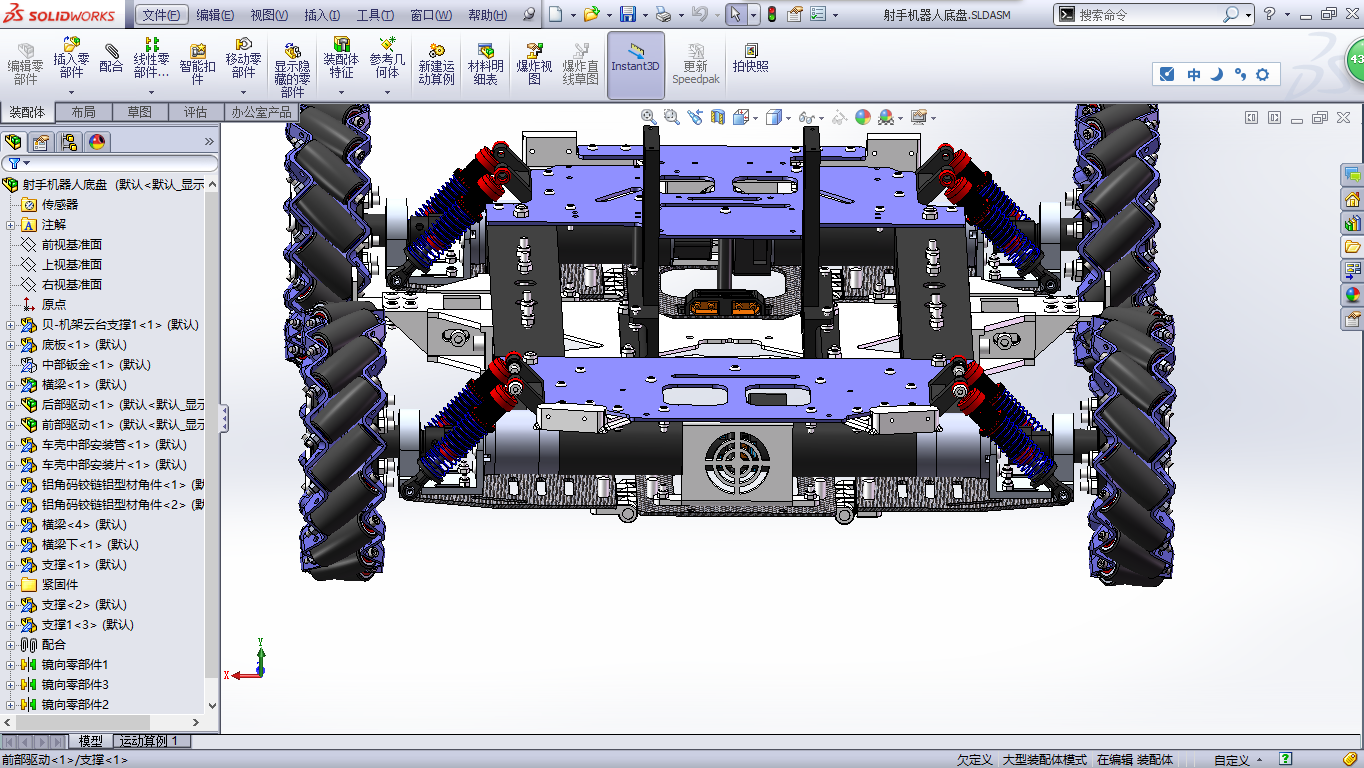The height and width of the screenshot is (768, 1364).
Task: Toggle the Select arrow cursor tool
Action: click(735, 14)
